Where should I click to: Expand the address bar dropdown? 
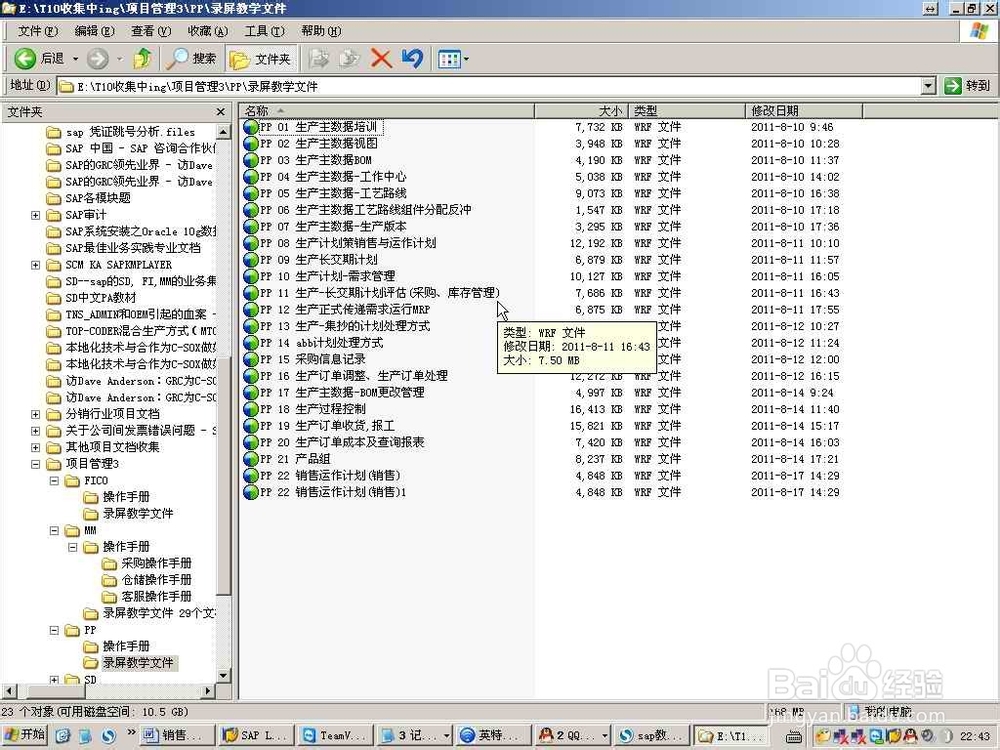(x=929, y=85)
